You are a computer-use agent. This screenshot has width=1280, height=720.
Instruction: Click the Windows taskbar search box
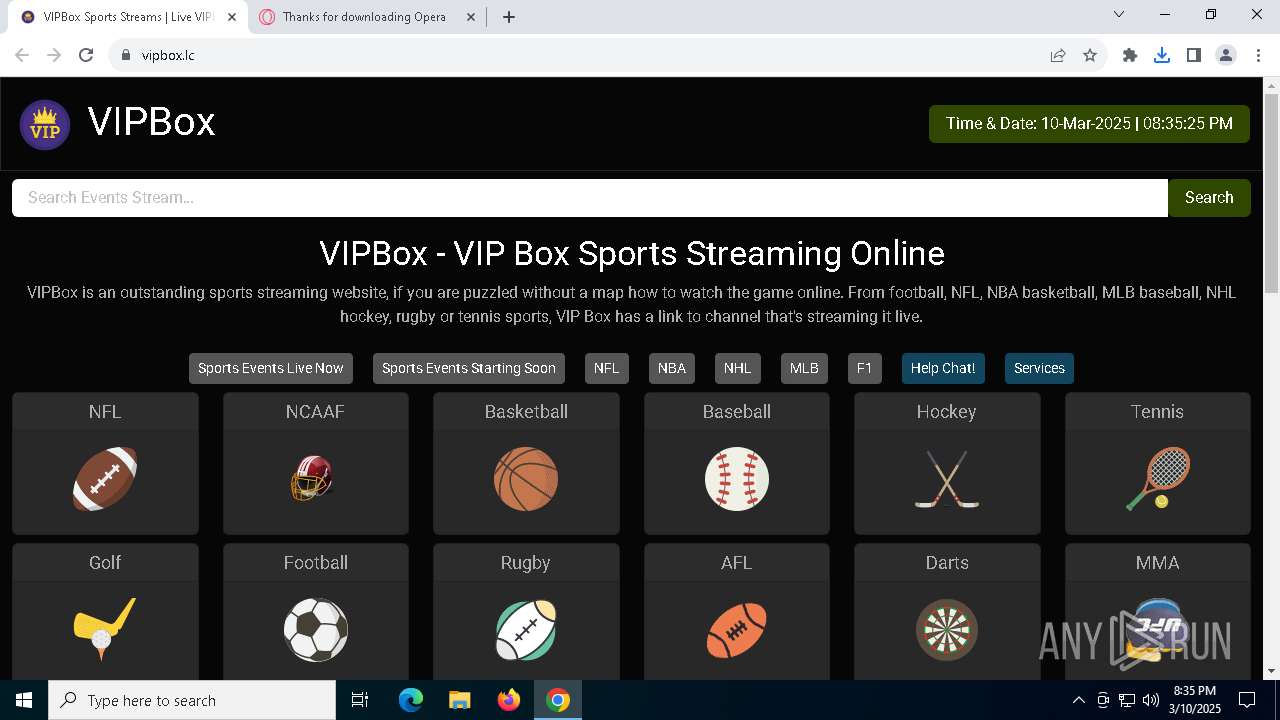pyautogui.click(x=192, y=700)
